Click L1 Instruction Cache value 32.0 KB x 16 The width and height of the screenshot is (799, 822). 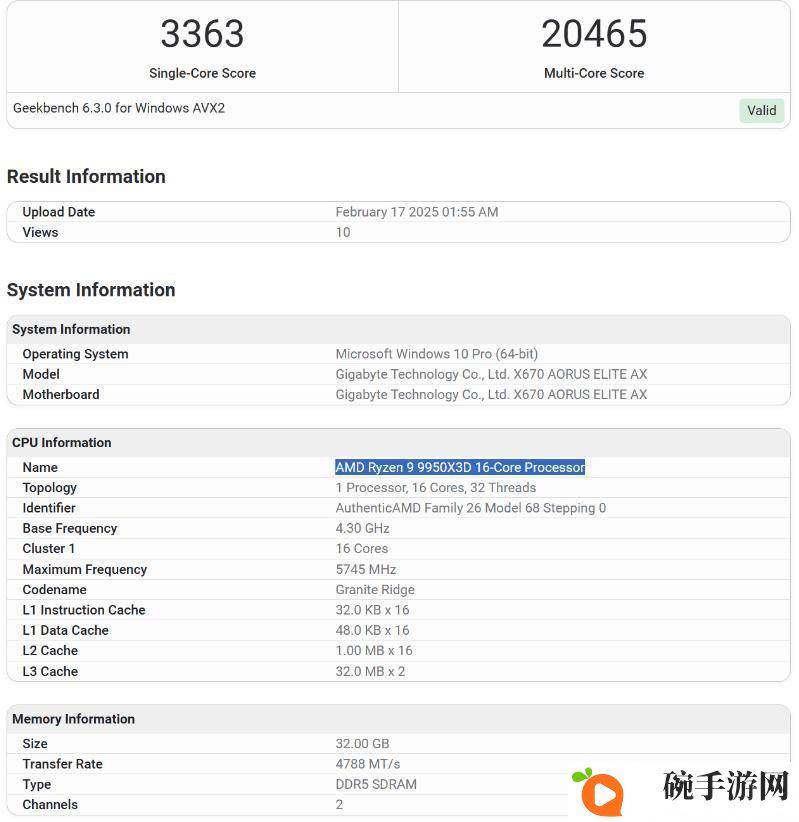click(372, 610)
